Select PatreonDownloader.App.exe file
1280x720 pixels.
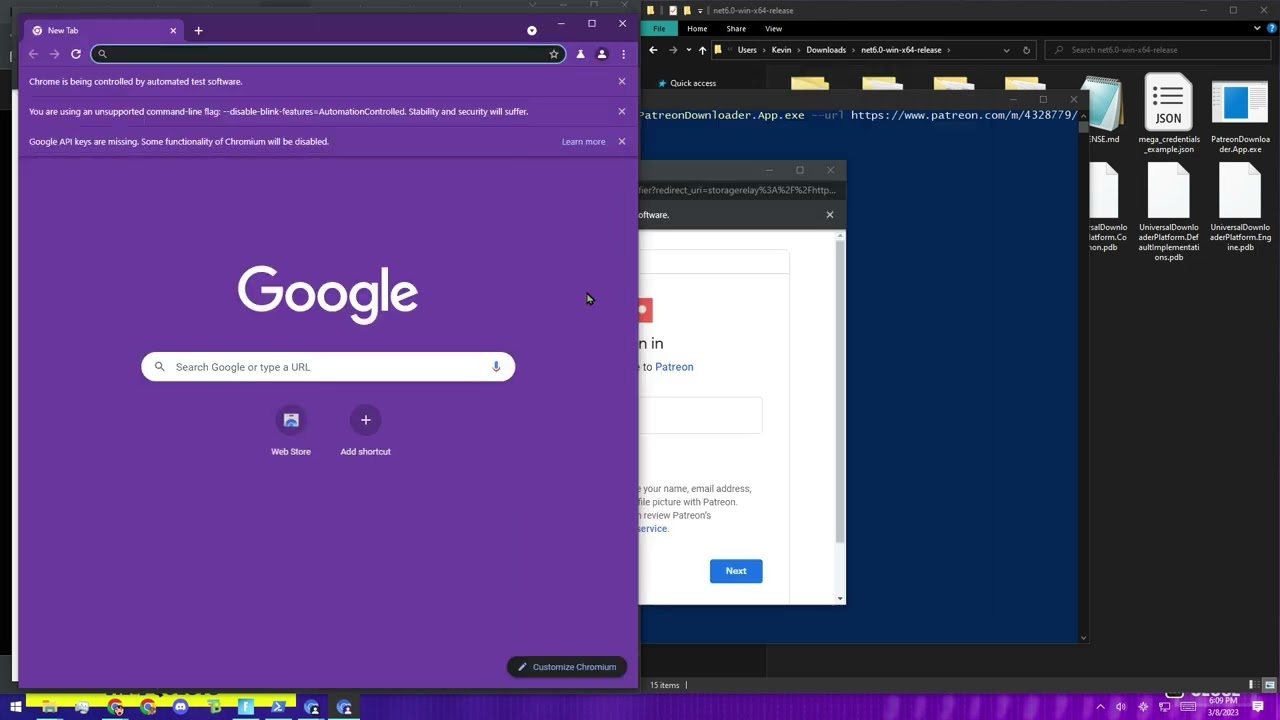pos(1240,115)
